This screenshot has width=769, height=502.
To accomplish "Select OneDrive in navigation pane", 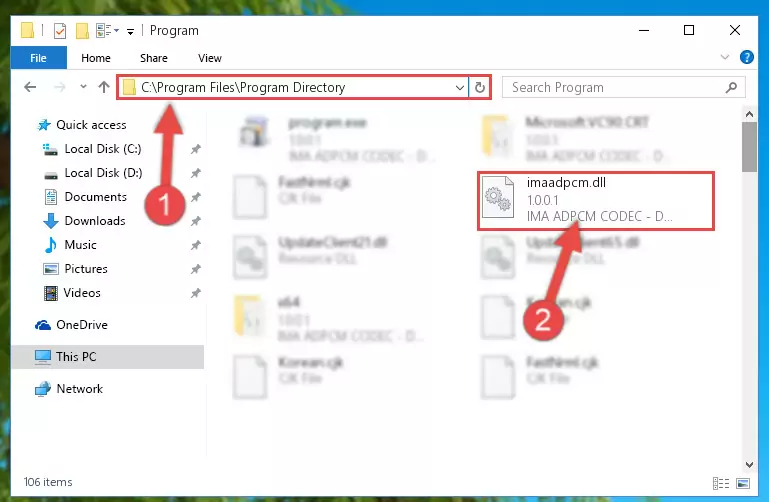I will 81,325.
